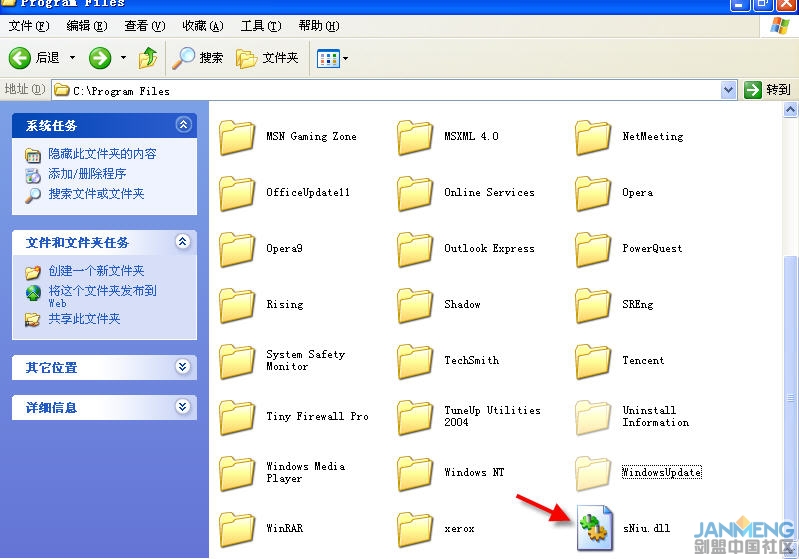Select the MSN Gaming Zone folder icon

point(237,138)
